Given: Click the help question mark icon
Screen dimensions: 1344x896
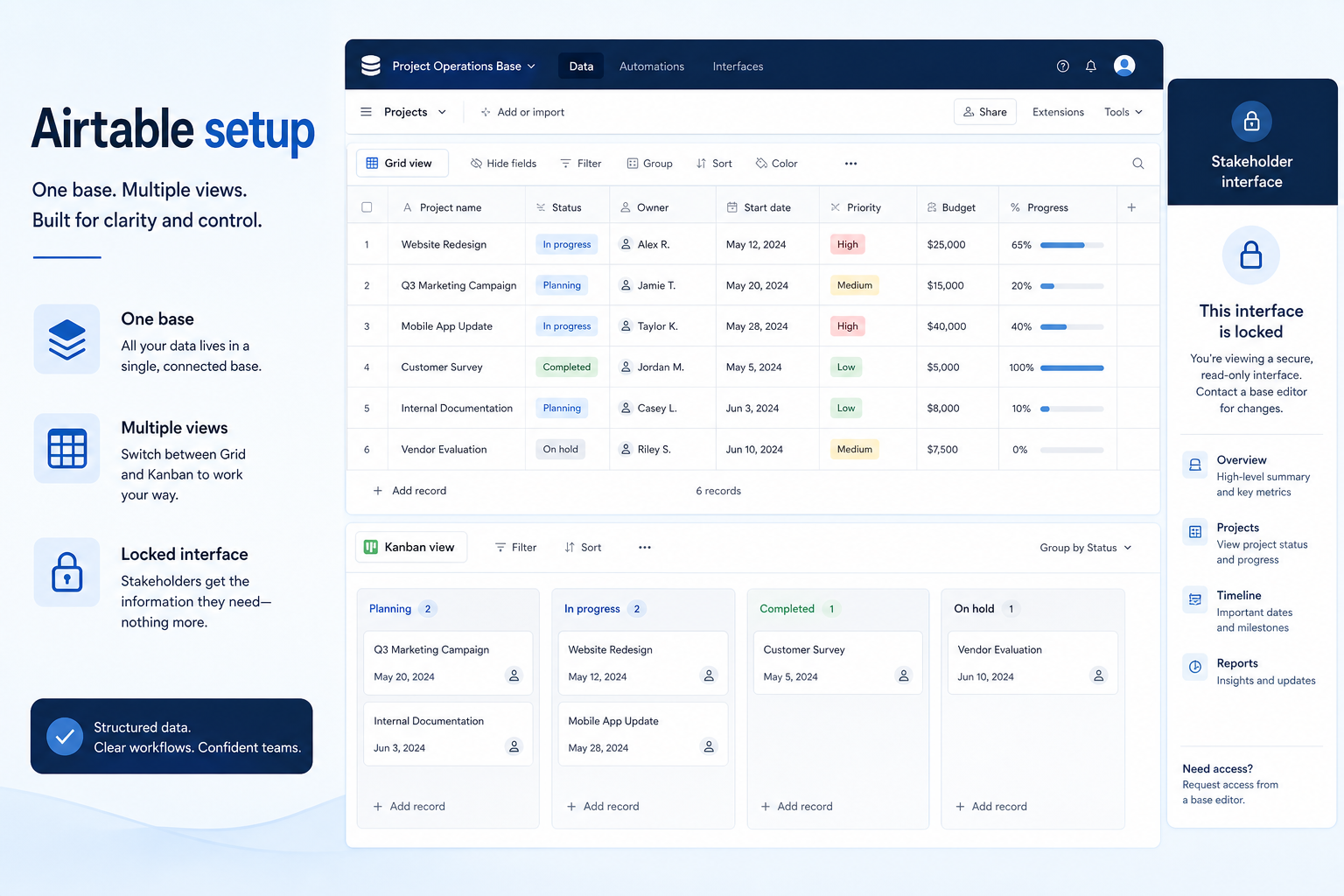Looking at the screenshot, I should 1062,66.
